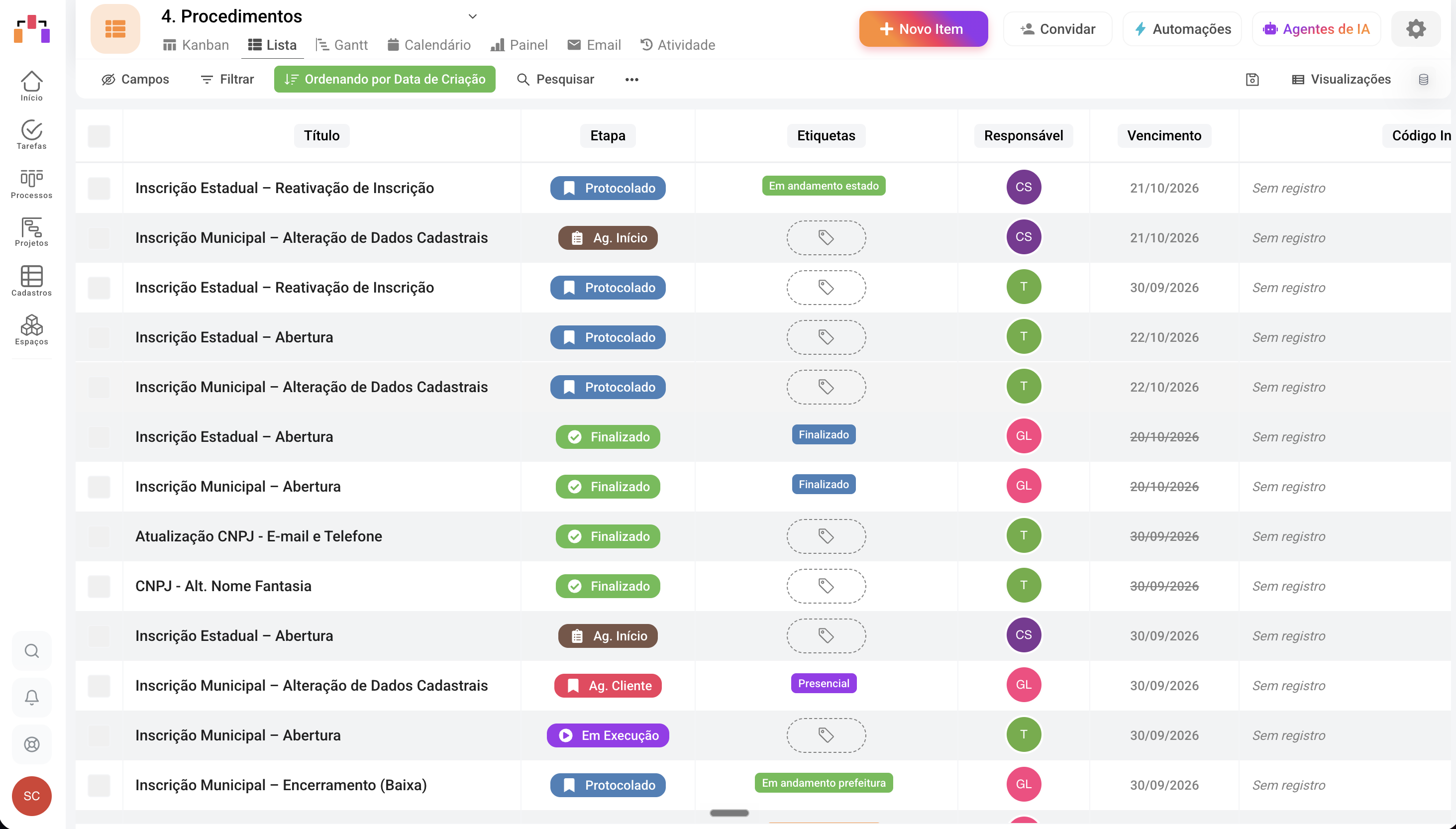
Task: Click the database icon beside Visualizações
Action: [1424, 79]
